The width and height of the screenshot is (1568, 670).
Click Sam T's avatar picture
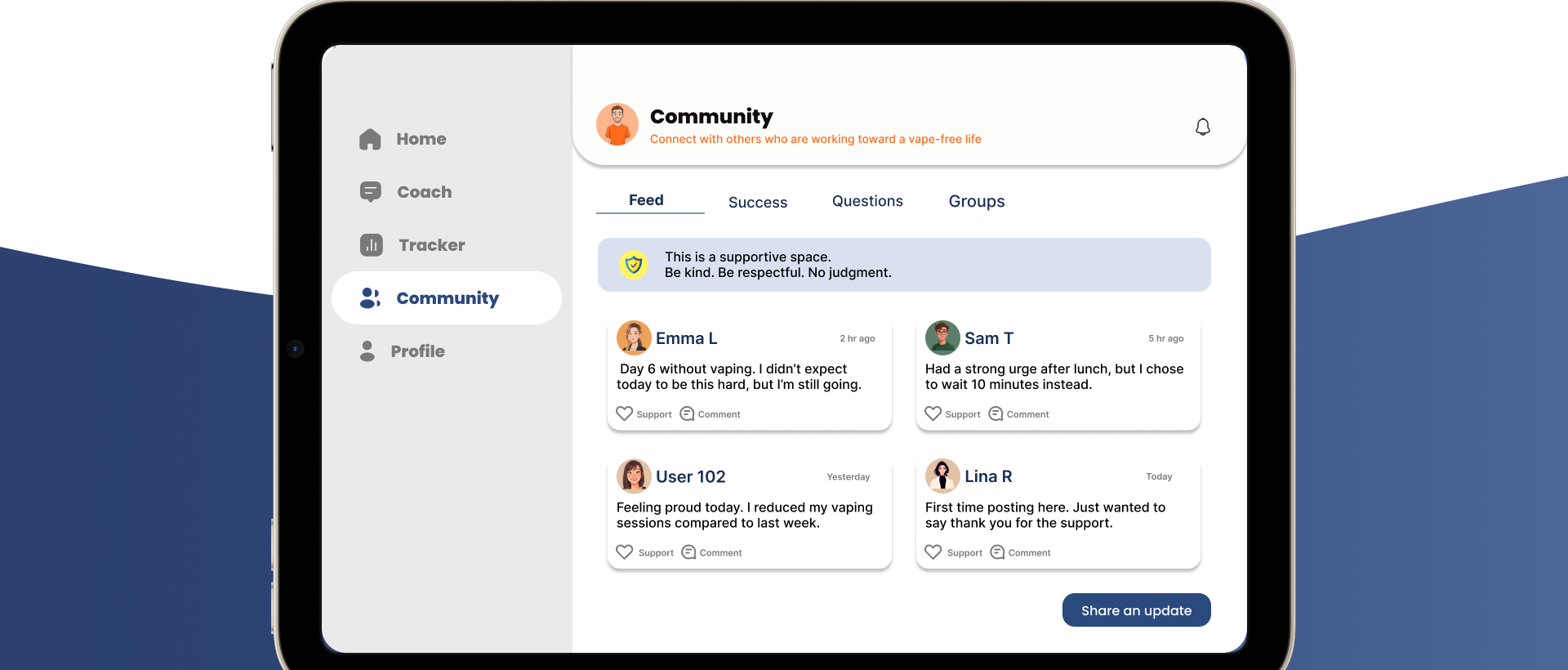(x=942, y=337)
